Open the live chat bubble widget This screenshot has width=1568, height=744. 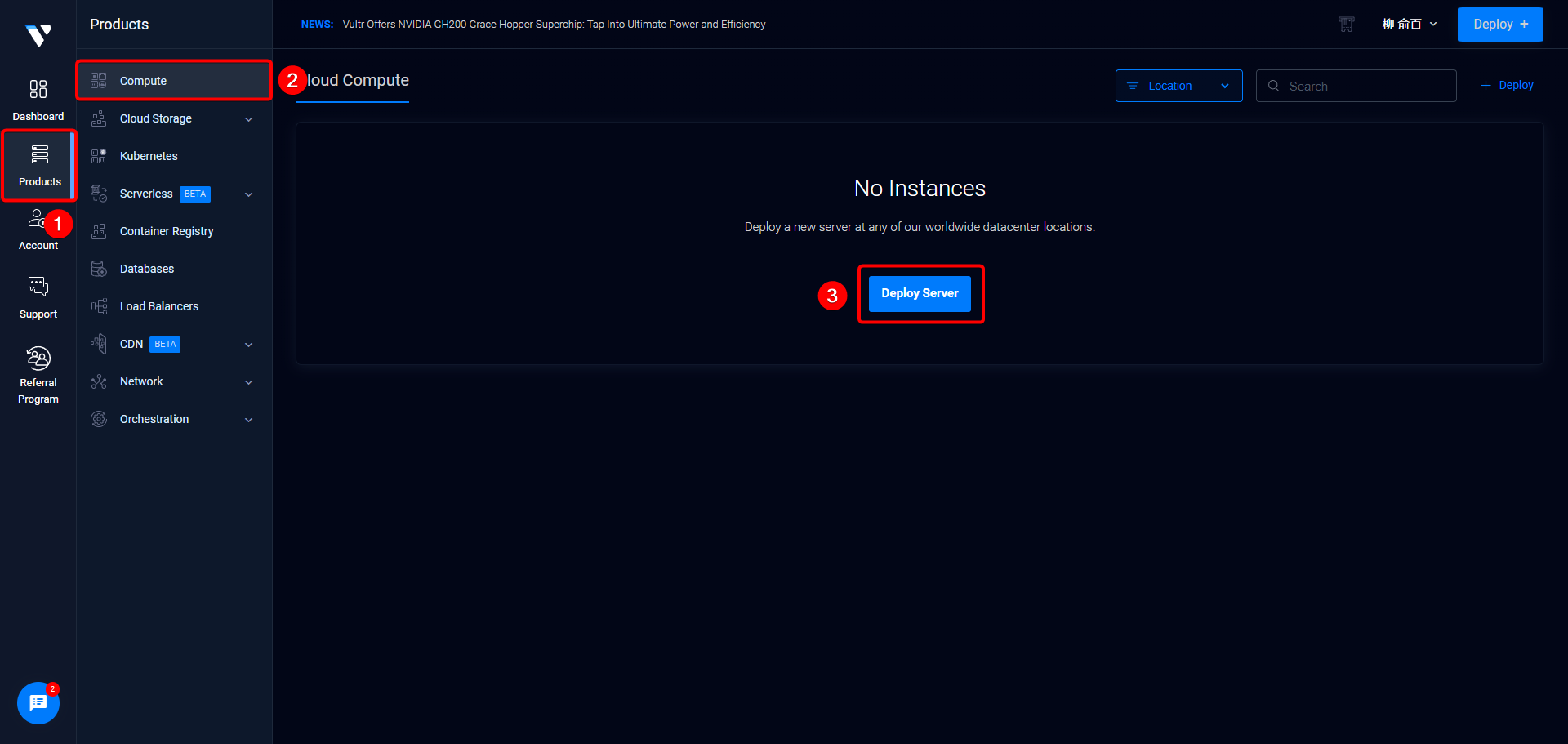coord(38,703)
